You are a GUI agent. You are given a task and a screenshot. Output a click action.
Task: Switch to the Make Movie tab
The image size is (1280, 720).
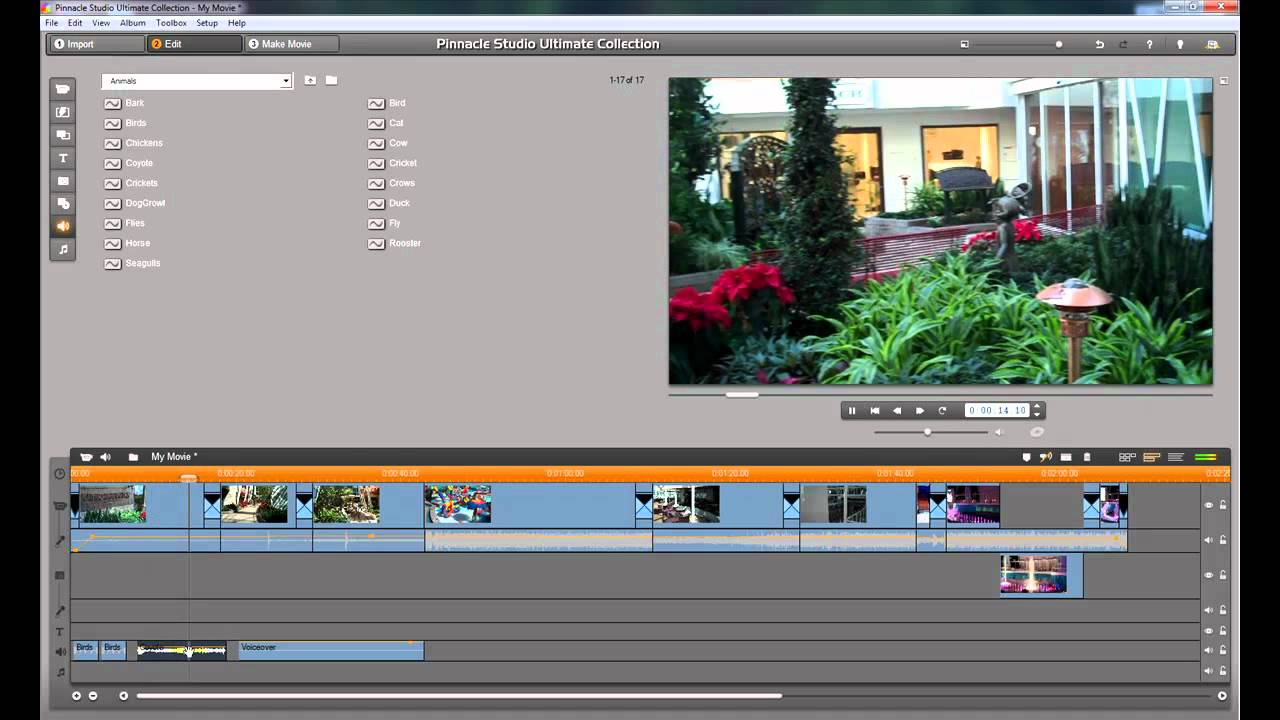291,44
